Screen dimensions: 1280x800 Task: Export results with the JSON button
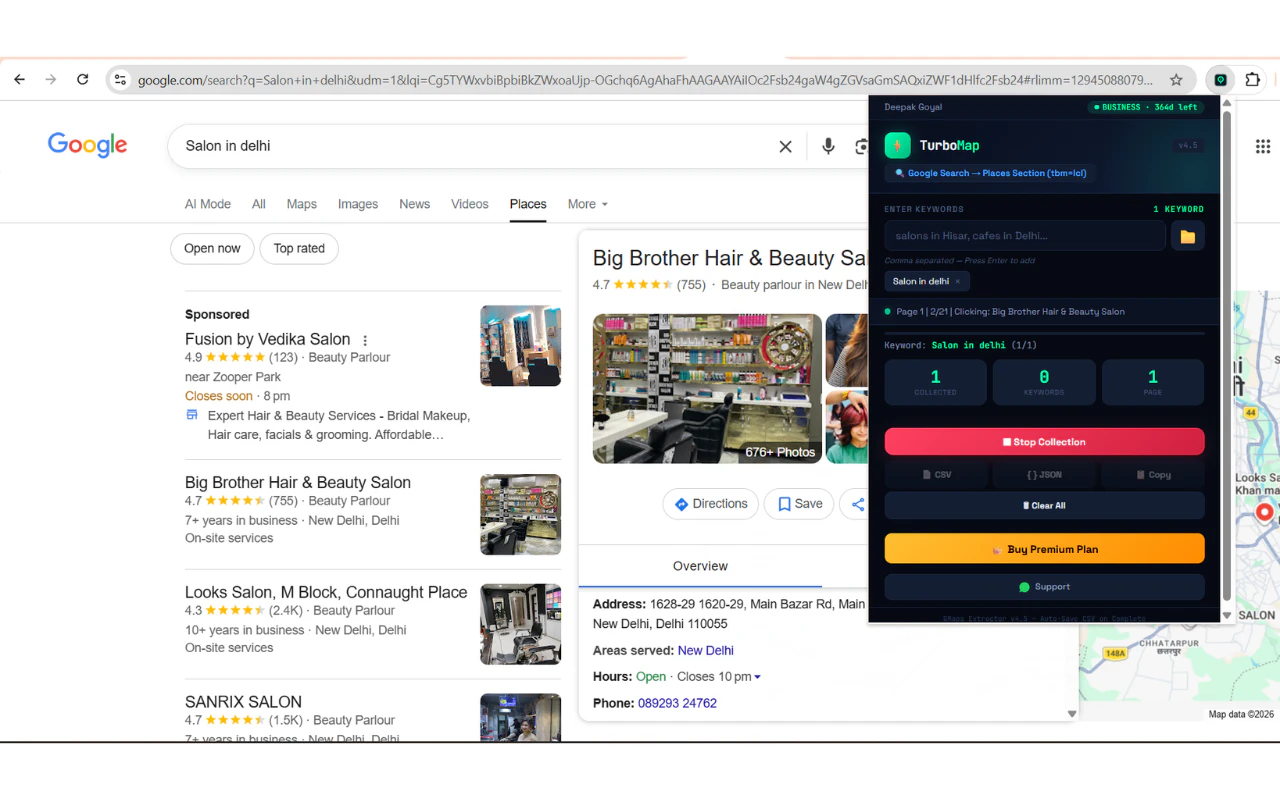(x=1044, y=475)
